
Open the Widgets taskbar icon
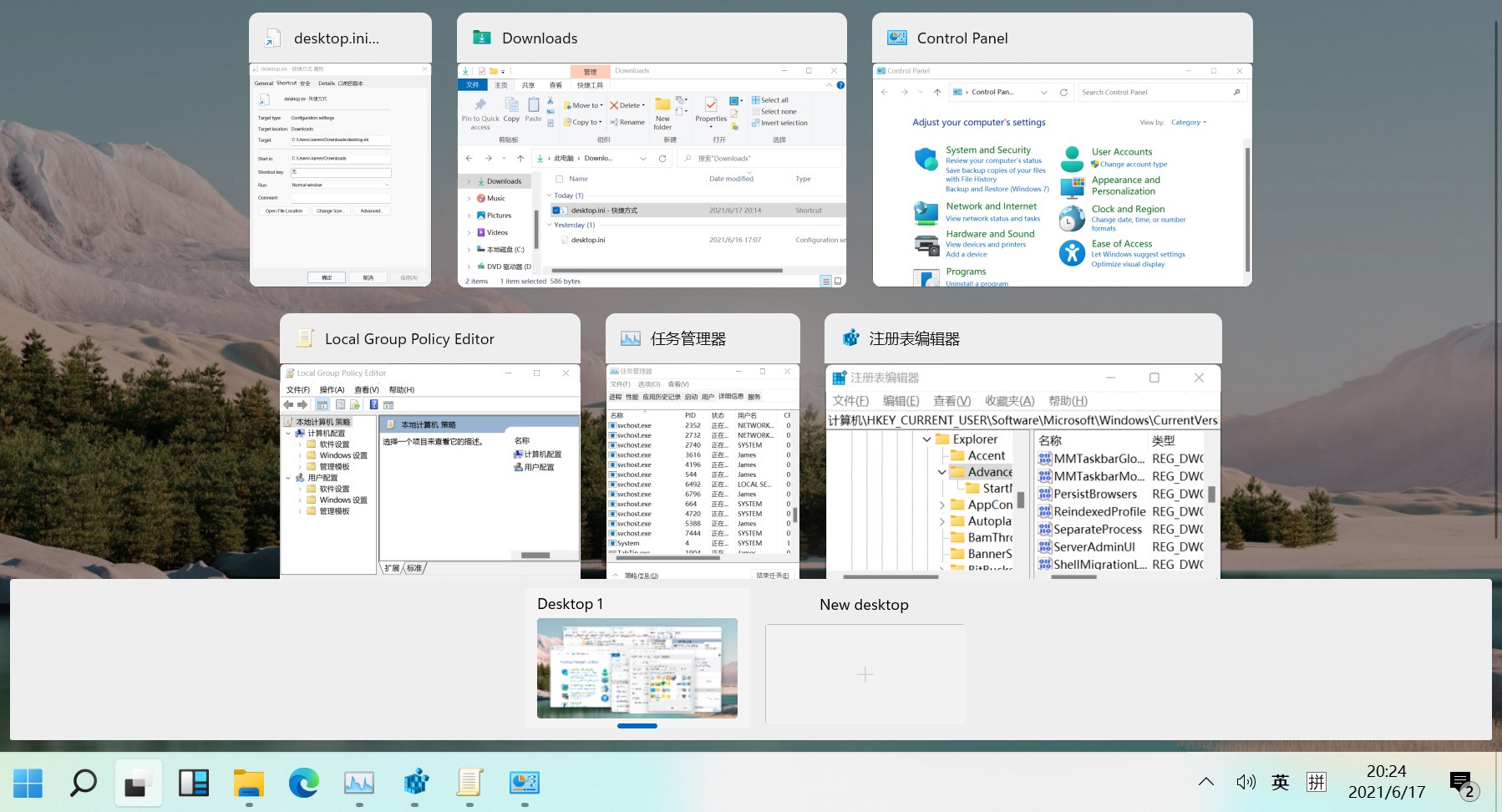click(x=194, y=783)
